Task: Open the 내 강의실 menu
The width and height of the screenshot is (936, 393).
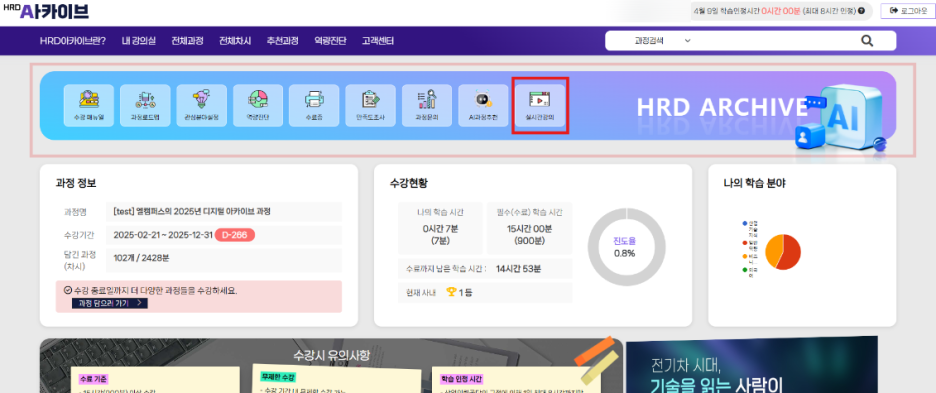Action: [138, 41]
